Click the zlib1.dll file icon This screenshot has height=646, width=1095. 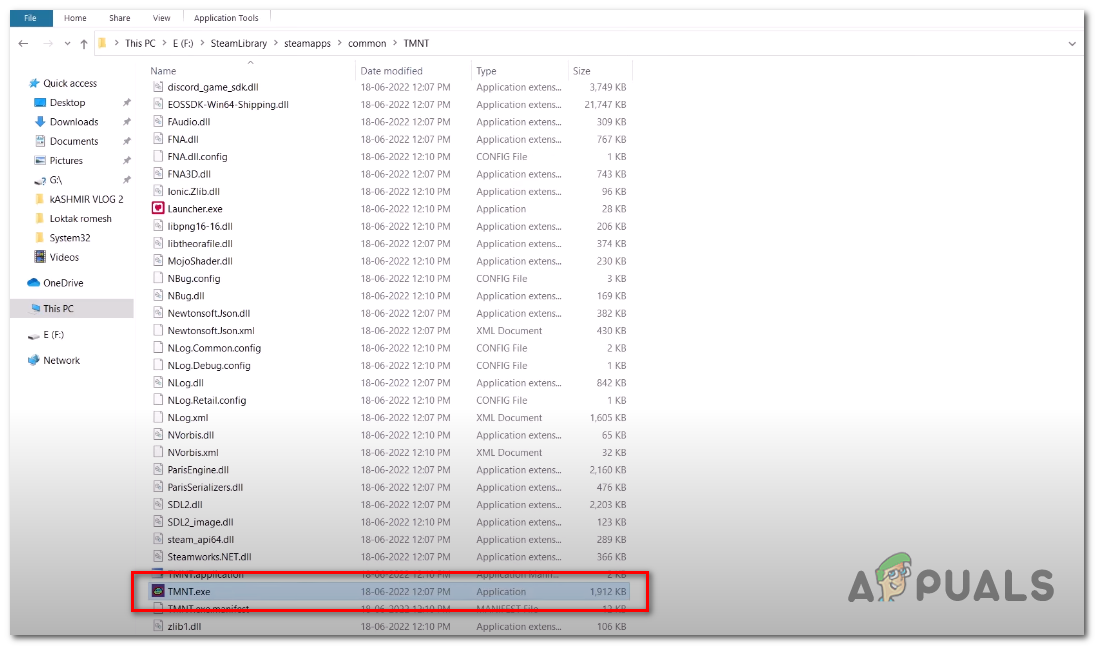pyautogui.click(x=158, y=626)
